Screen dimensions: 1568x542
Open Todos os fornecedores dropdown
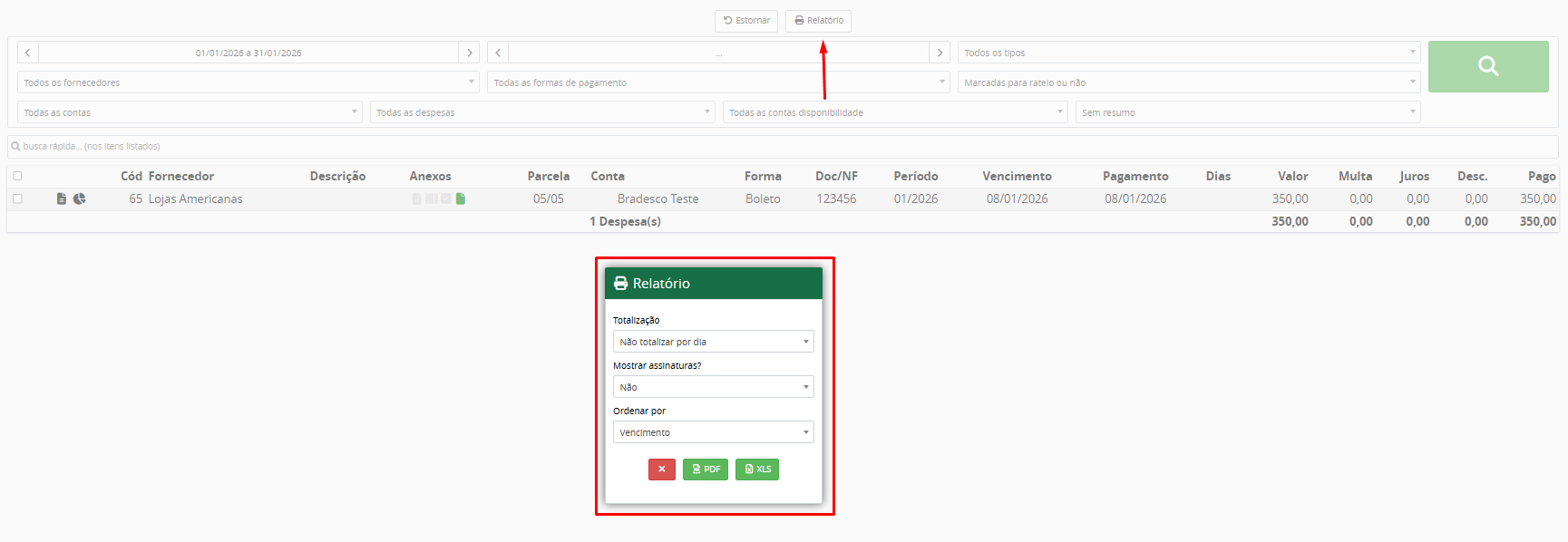[x=248, y=82]
